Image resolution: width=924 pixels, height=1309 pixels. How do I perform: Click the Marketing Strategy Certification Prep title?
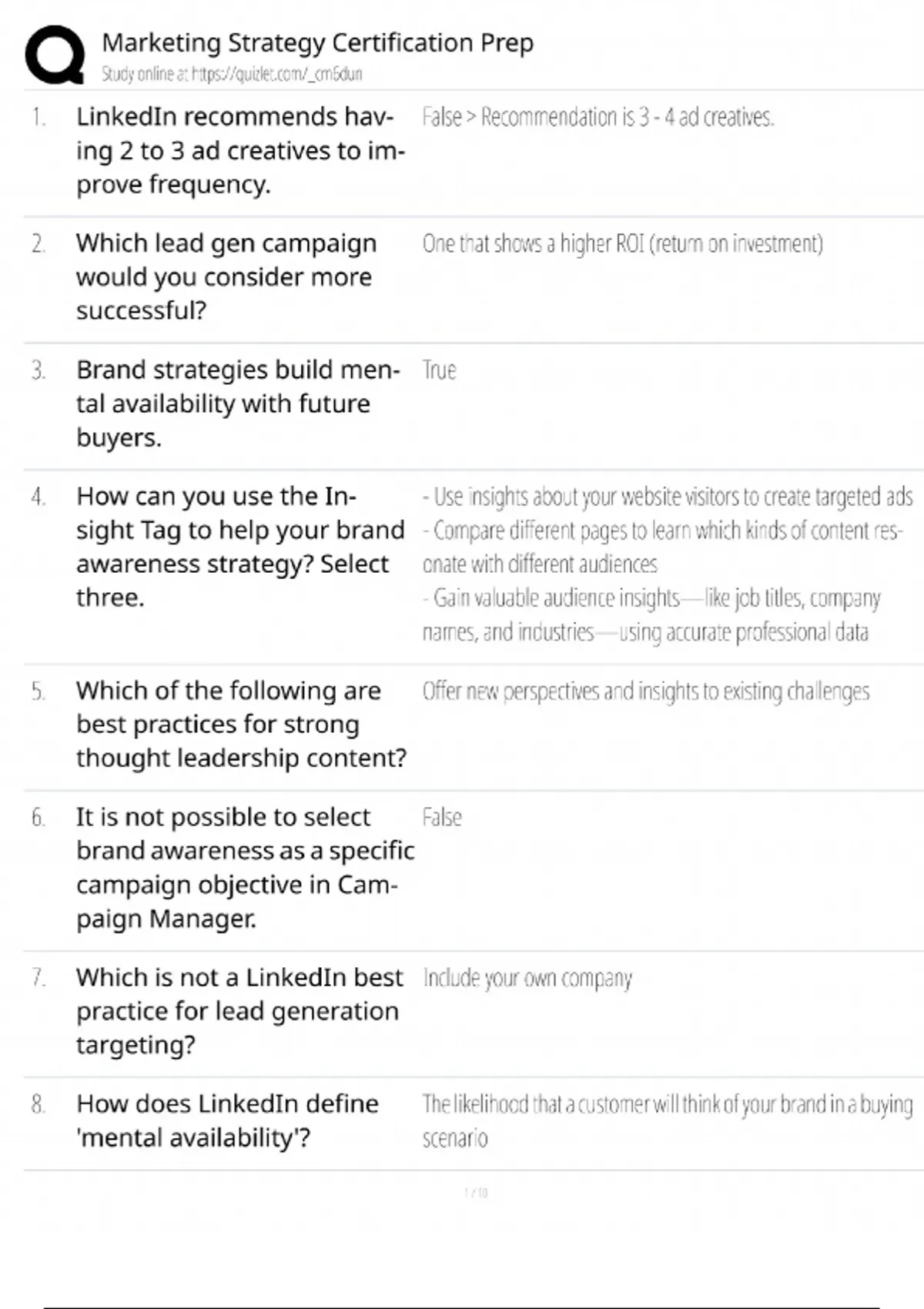click(x=317, y=43)
